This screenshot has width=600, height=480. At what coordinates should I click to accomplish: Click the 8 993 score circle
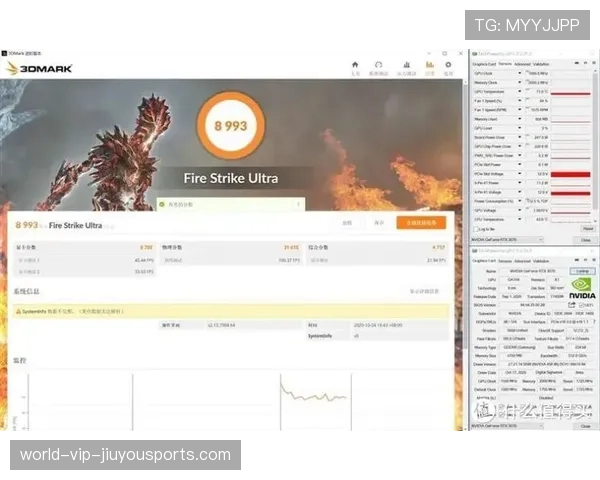pyautogui.click(x=230, y=126)
